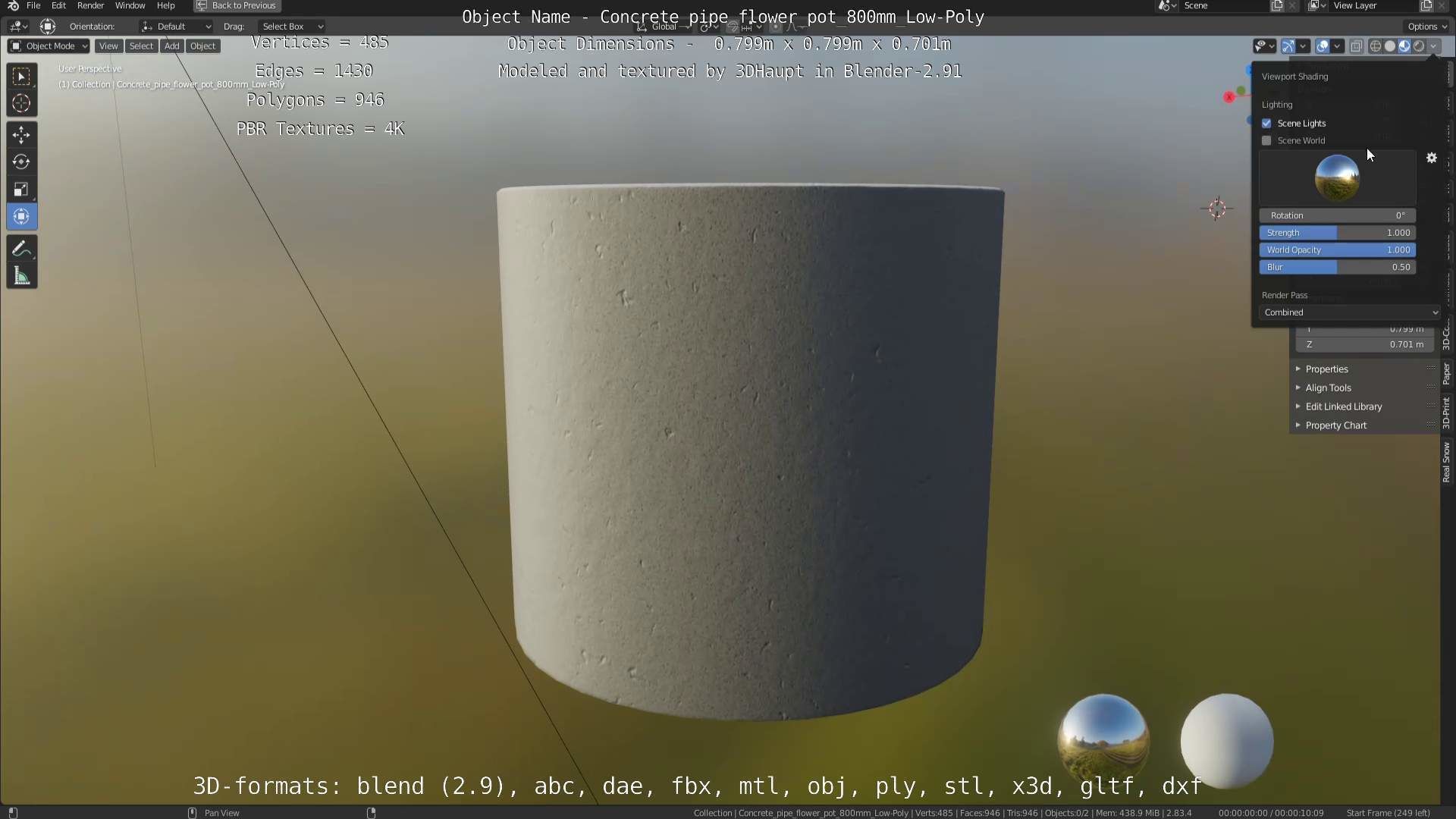Click the Back to Previous button
This screenshot has height=819, width=1456.
click(x=237, y=5)
